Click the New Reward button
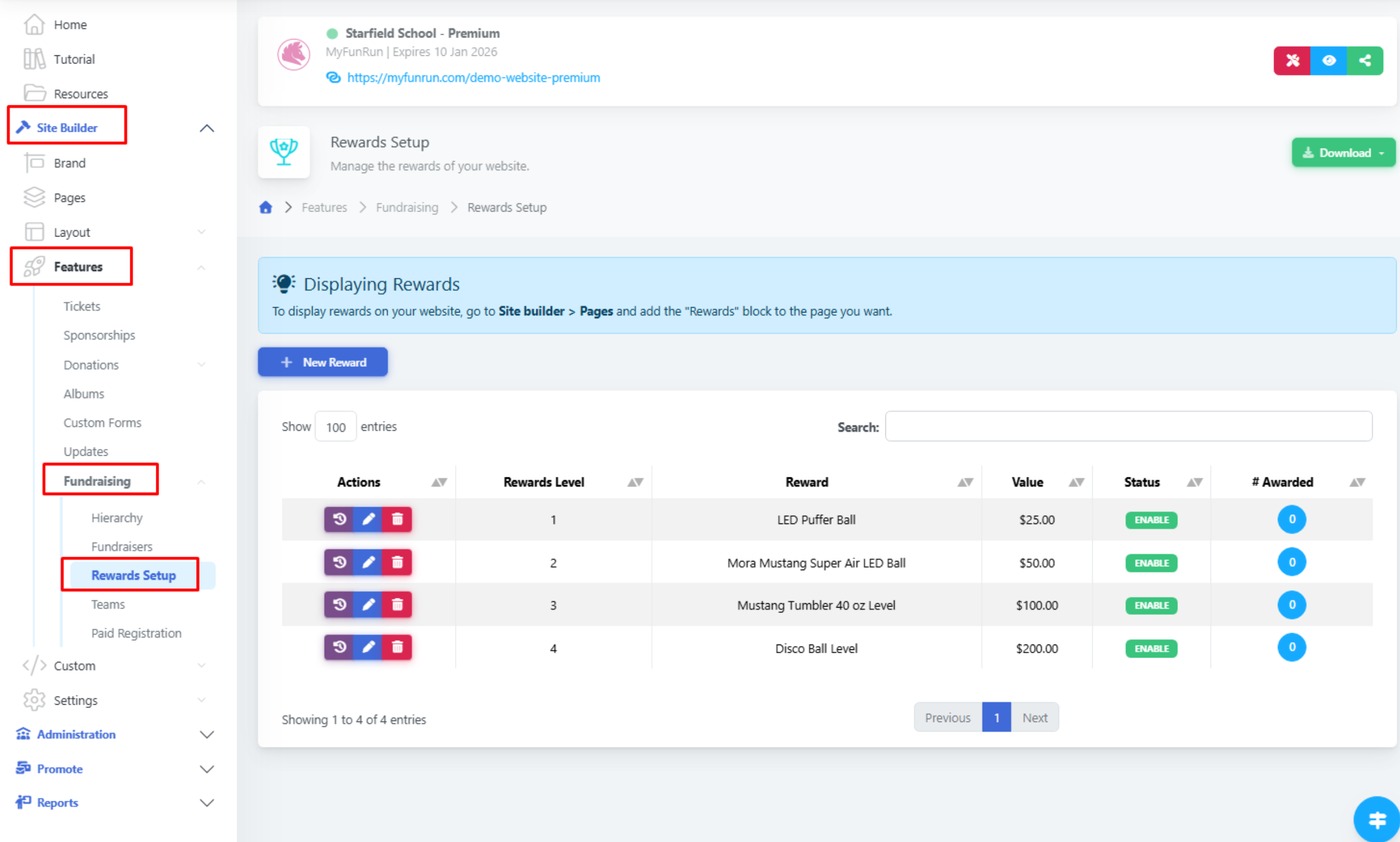 point(322,362)
